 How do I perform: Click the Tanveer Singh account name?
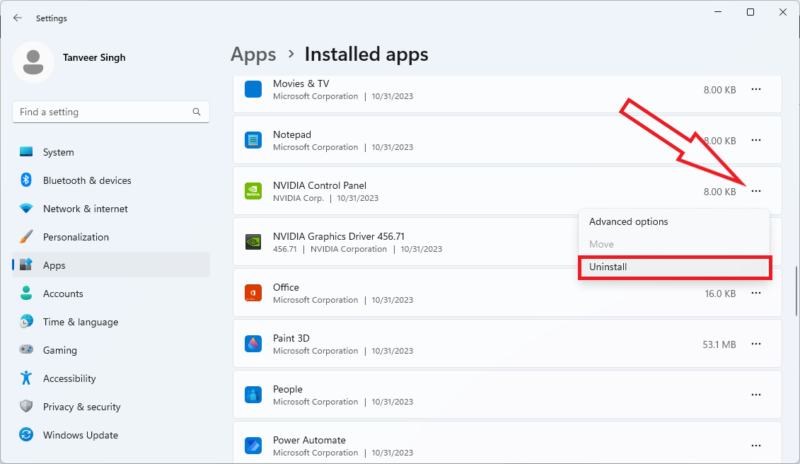[x=94, y=58]
